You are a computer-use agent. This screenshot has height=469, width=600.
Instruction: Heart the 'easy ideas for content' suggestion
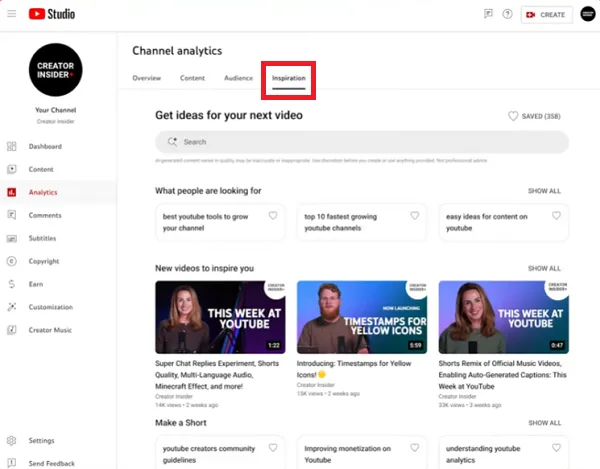[556, 215]
